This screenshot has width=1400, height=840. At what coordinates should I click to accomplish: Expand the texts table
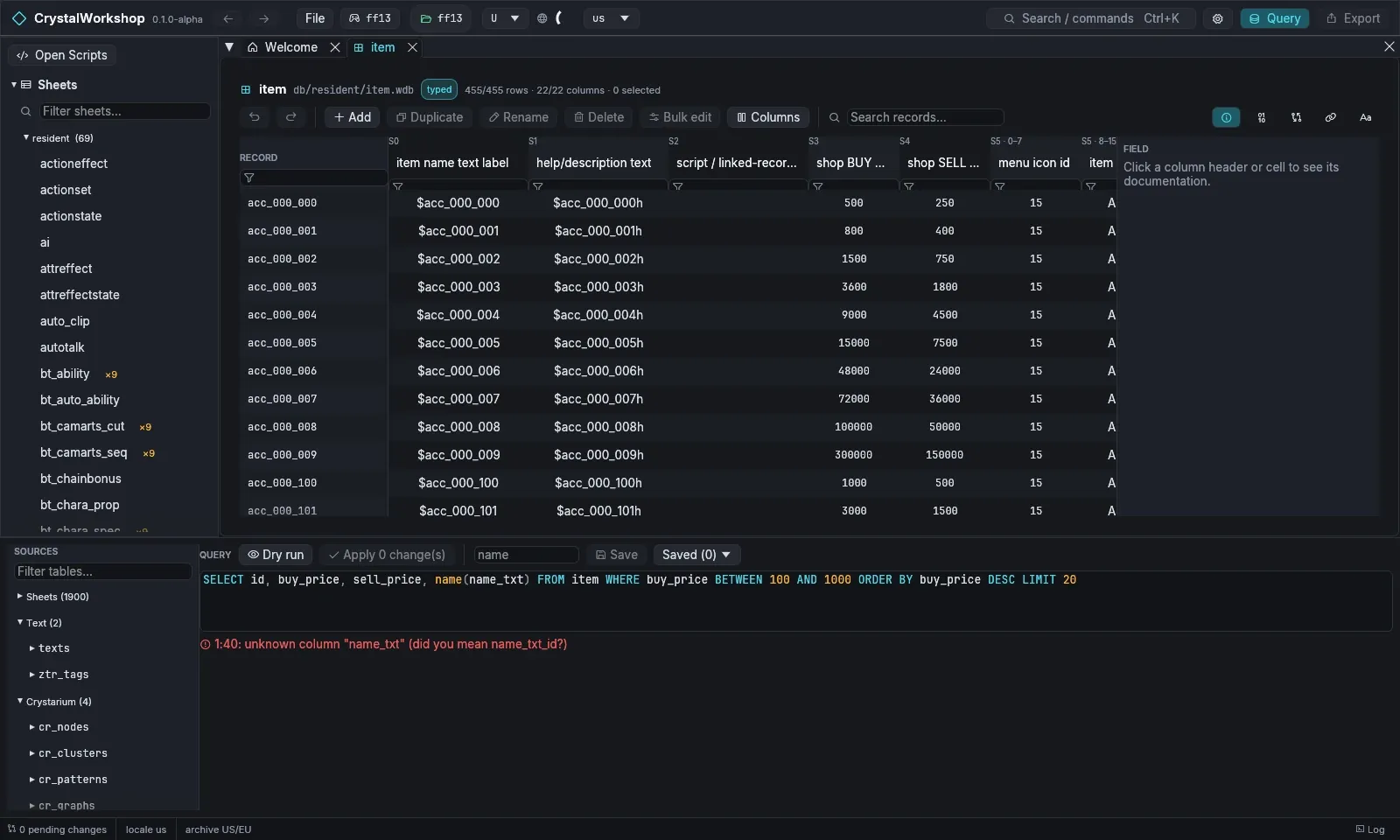[32, 648]
